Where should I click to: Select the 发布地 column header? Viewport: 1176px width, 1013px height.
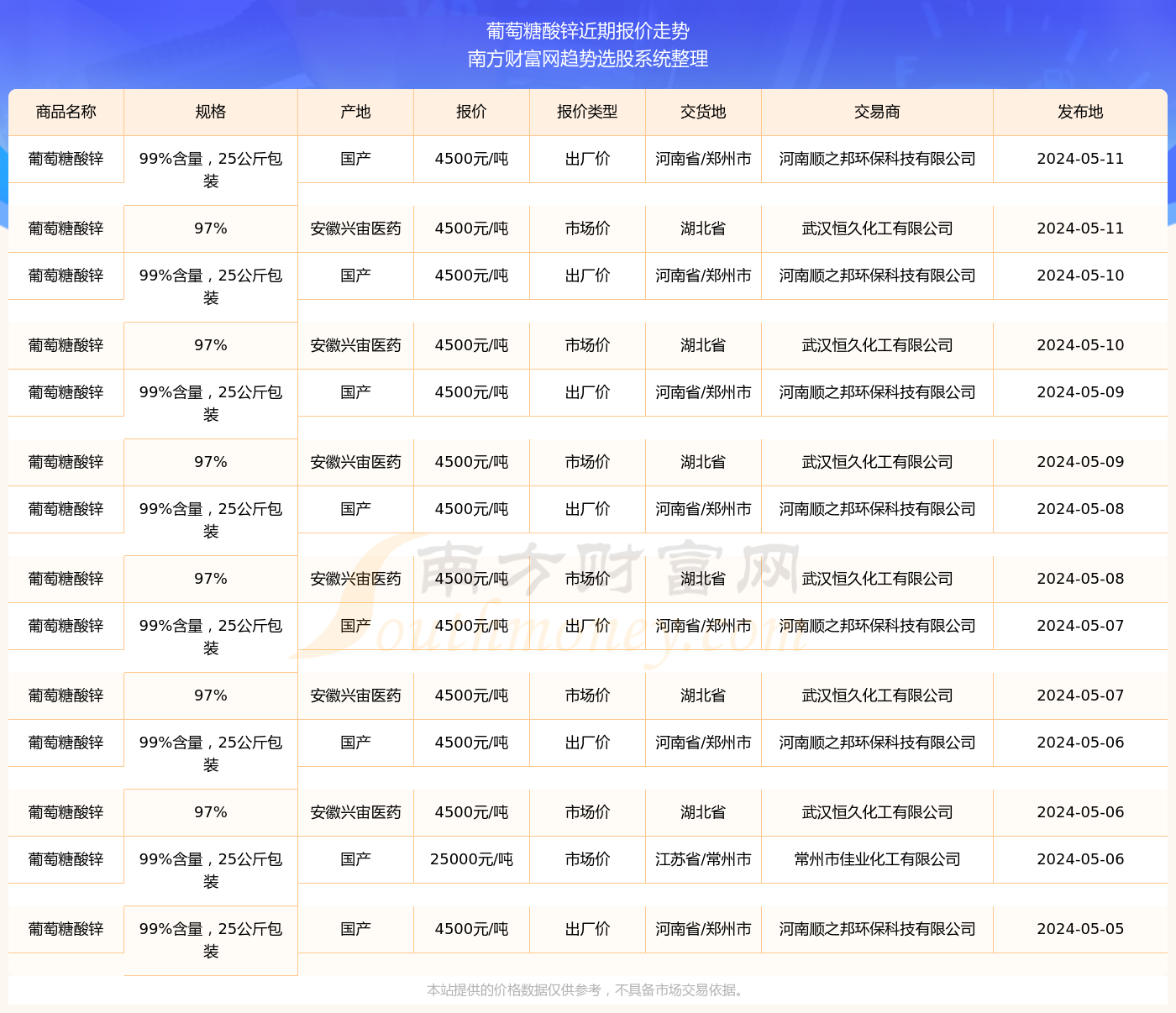[x=1080, y=112]
